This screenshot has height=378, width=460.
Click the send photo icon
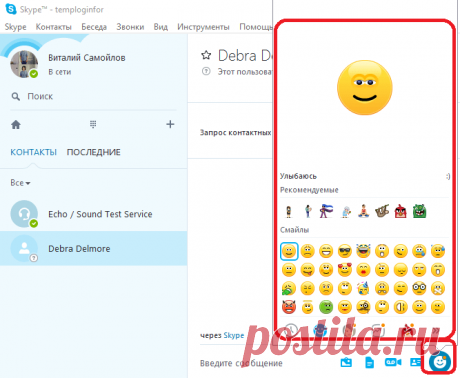346,362
